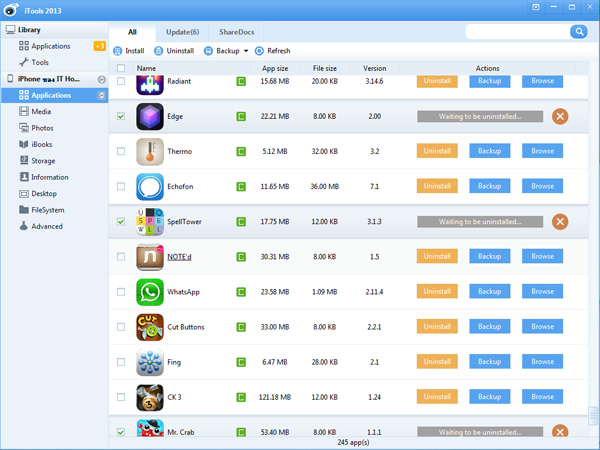The image size is (600, 450).
Task: Switch to the Update(6) tab
Action: click(x=182, y=32)
